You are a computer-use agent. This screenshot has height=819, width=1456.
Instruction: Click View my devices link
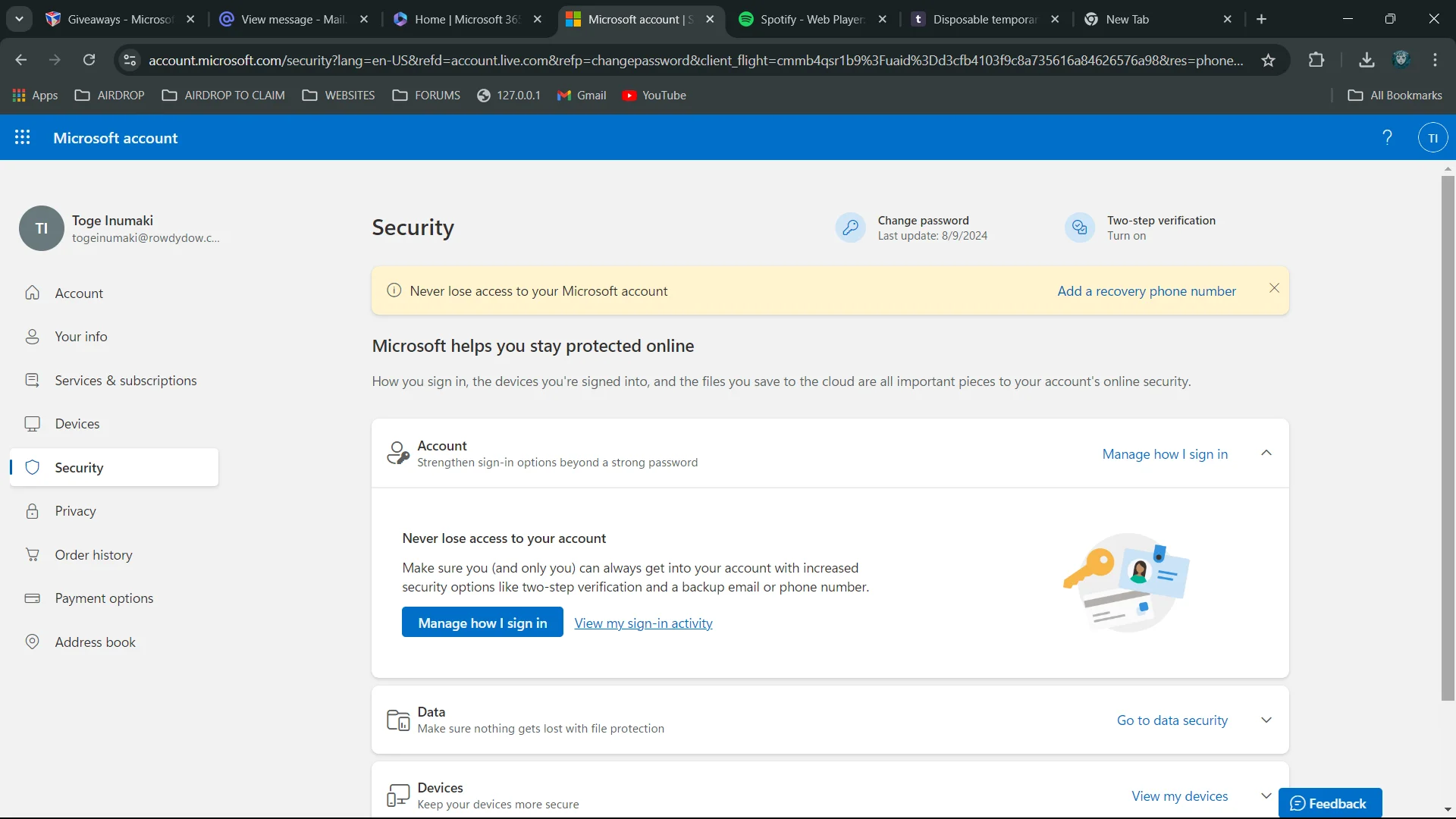(x=1179, y=795)
